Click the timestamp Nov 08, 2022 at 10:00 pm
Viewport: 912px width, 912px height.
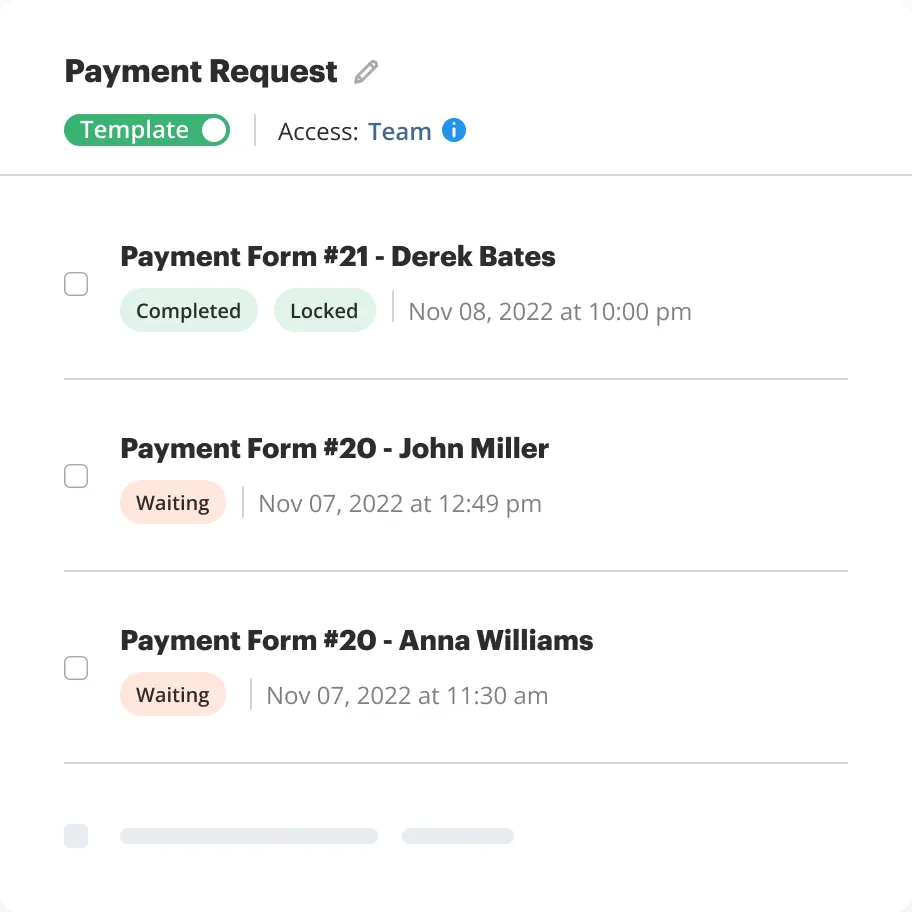549,311
